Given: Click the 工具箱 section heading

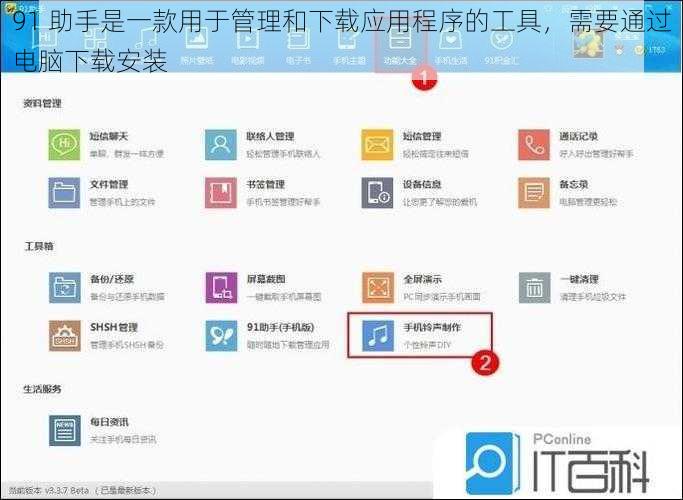Looking at the screenshot, I should [x=39, y=246].
